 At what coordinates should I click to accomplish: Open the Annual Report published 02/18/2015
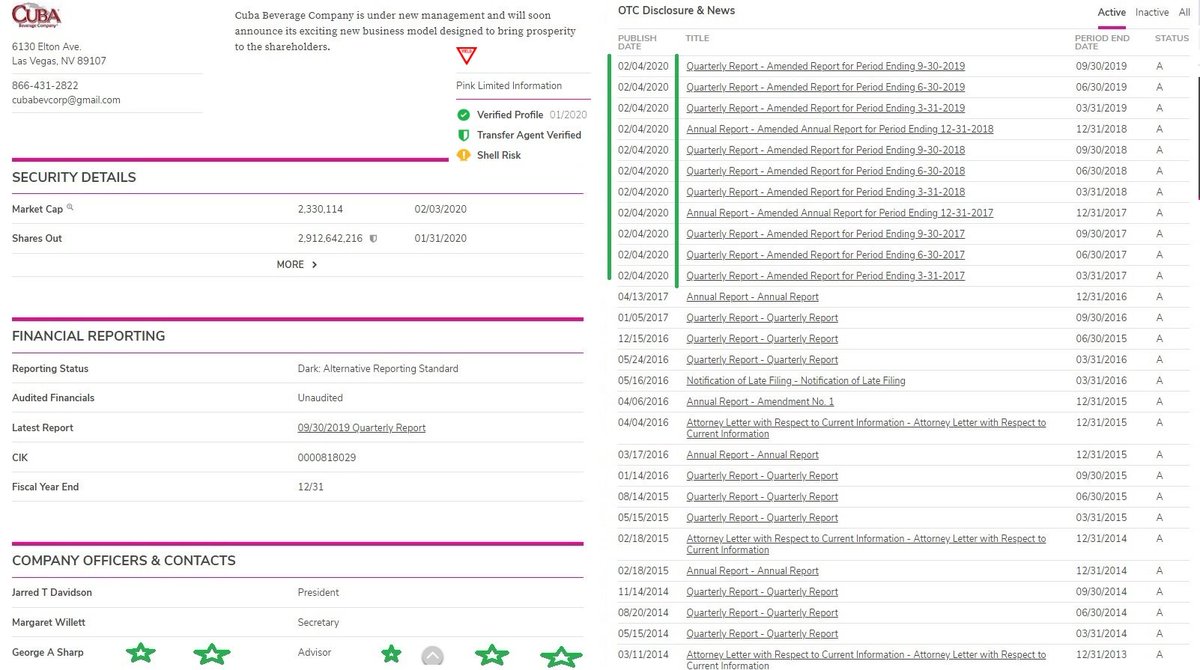[752, 571]
